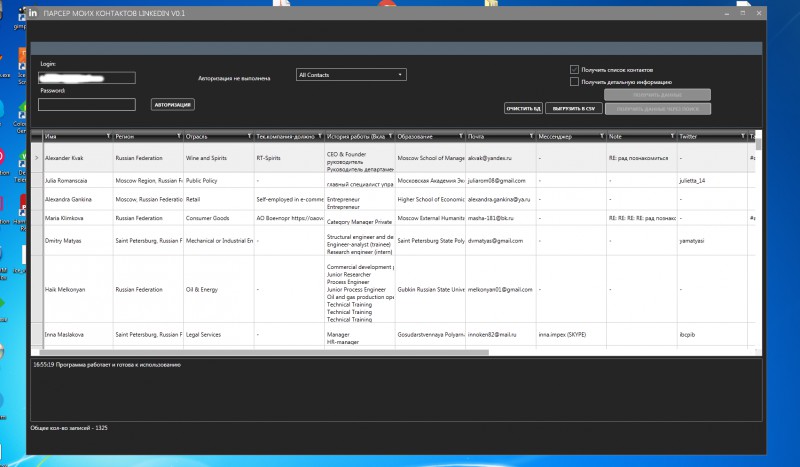Select the Maria Klimkova name cell

coord(78,218)
